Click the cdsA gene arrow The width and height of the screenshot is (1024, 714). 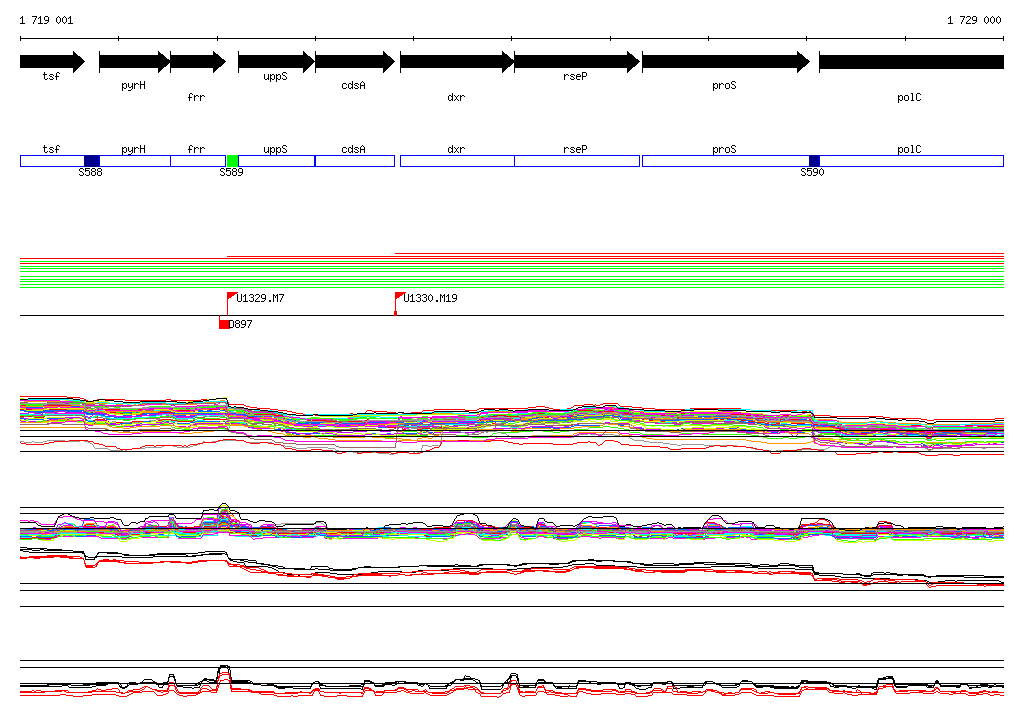click(x=355, y=62)
